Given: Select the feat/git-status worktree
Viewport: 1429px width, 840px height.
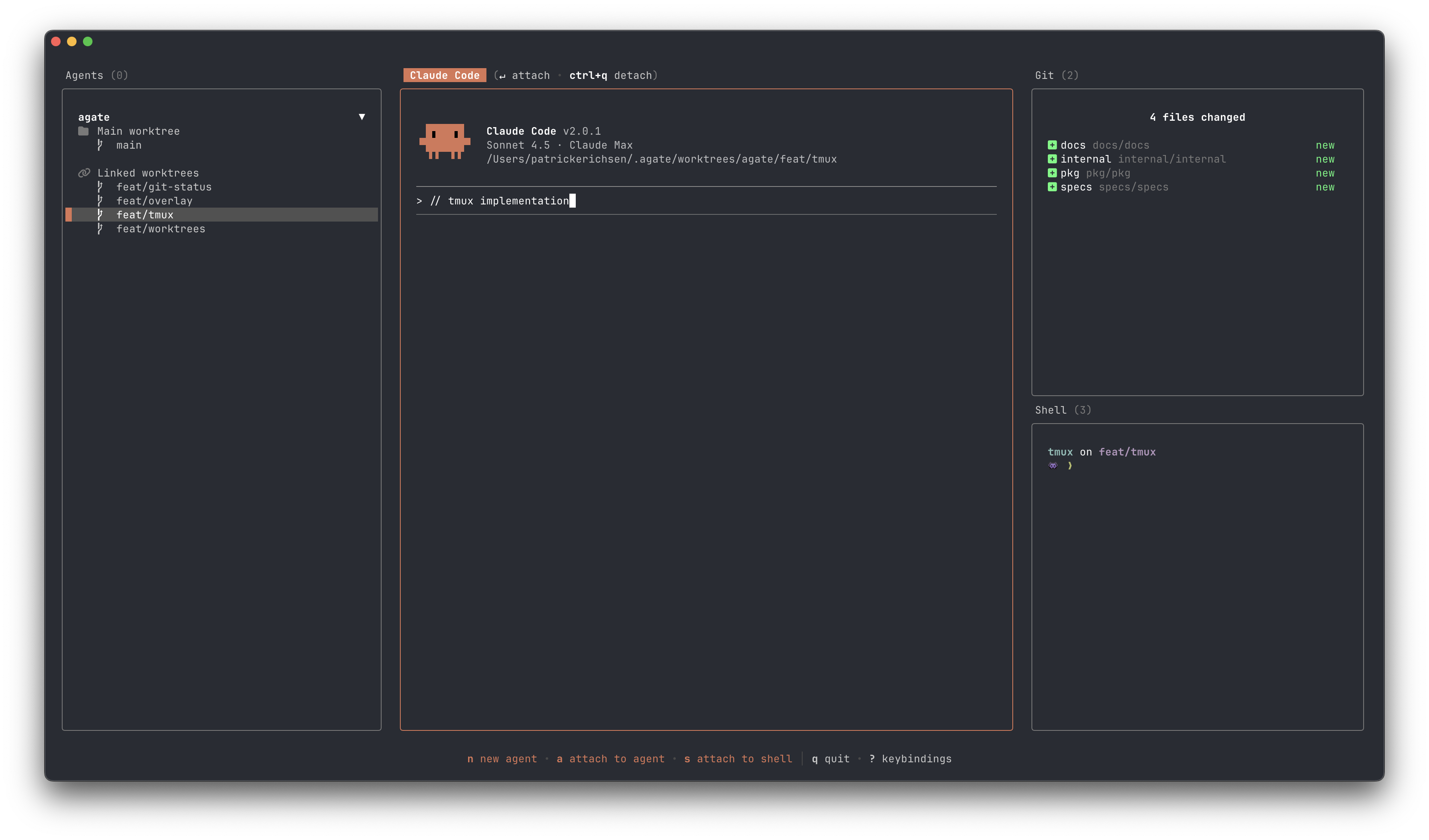Looking at the screenshot, I should (163, 187).
